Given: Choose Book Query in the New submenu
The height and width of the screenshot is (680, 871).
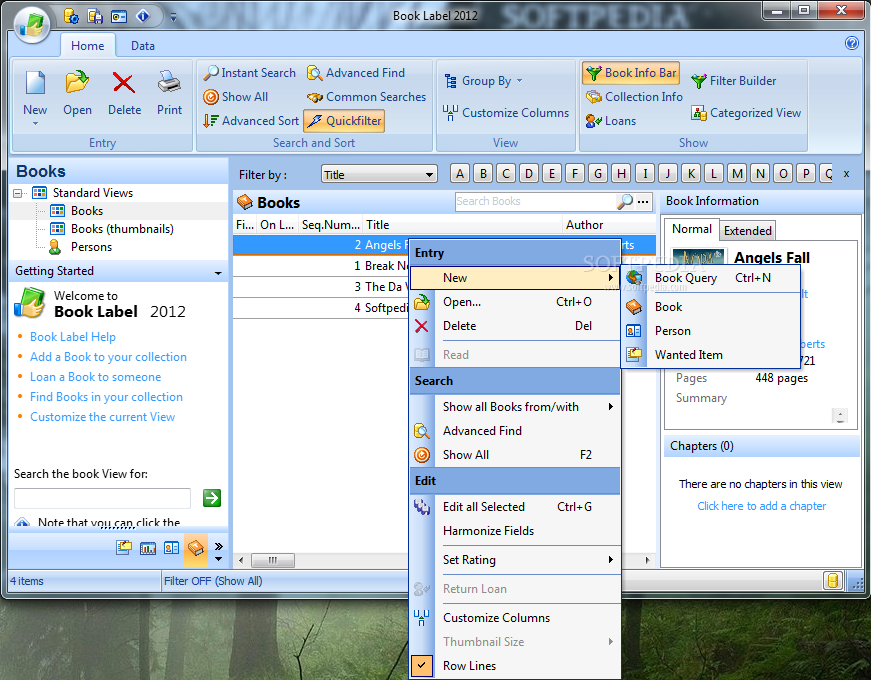Looking at the screenshot, I should [710, 278].
